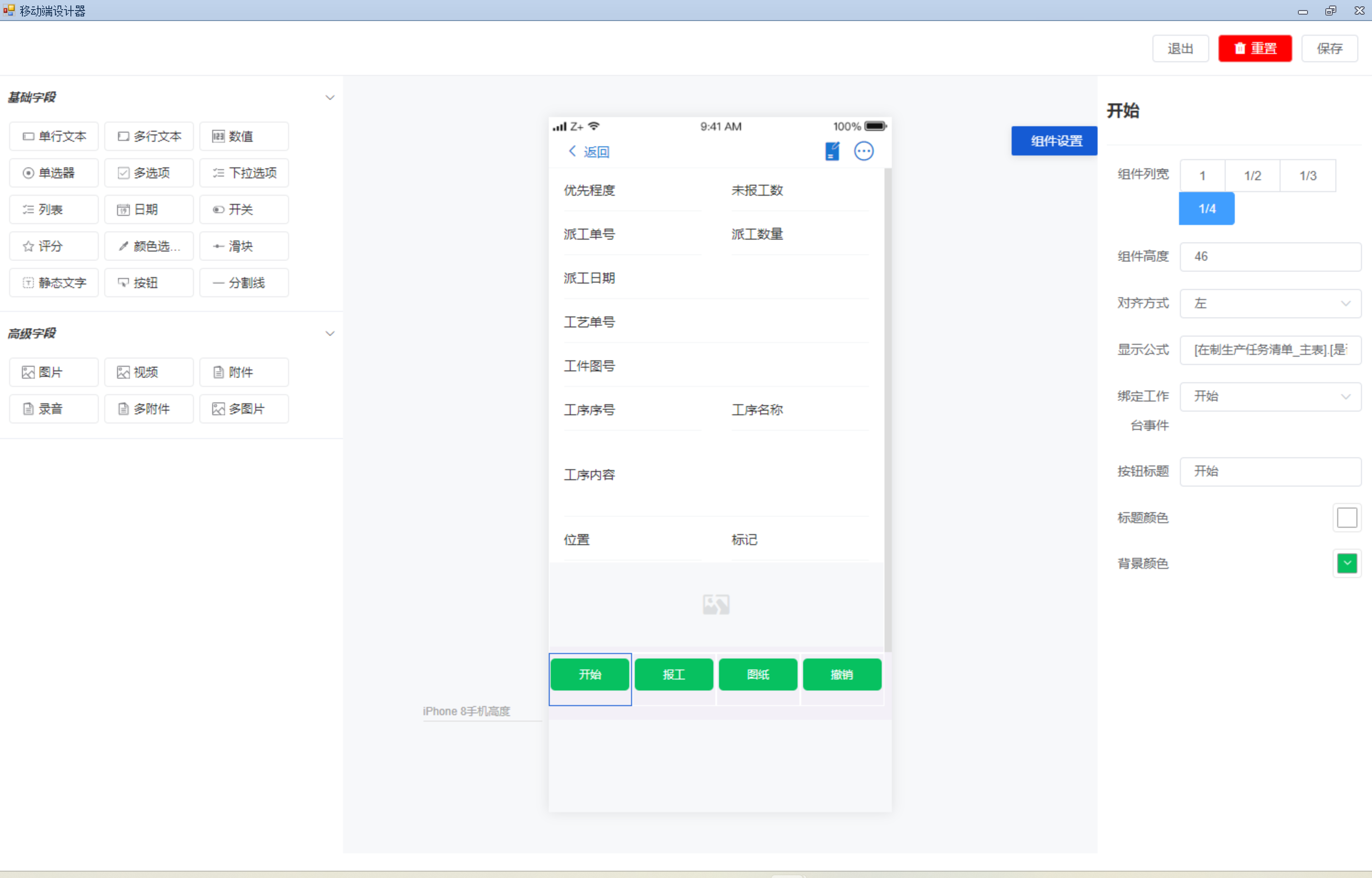Image resolution: width=1372 pixels, height=878 pixels.
Task: Open the 对齐方式 alignment dropdown
Action: pos(1270,303)
